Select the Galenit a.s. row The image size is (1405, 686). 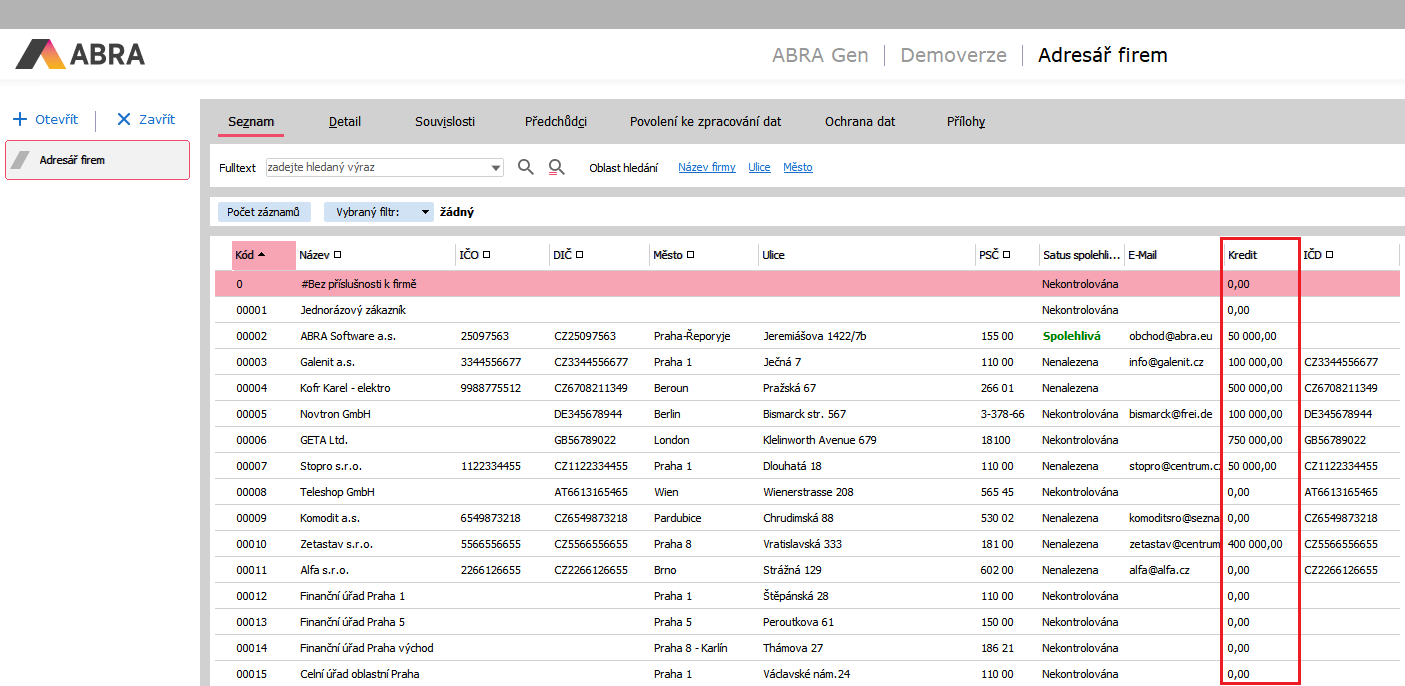click(x=328, y=362)
